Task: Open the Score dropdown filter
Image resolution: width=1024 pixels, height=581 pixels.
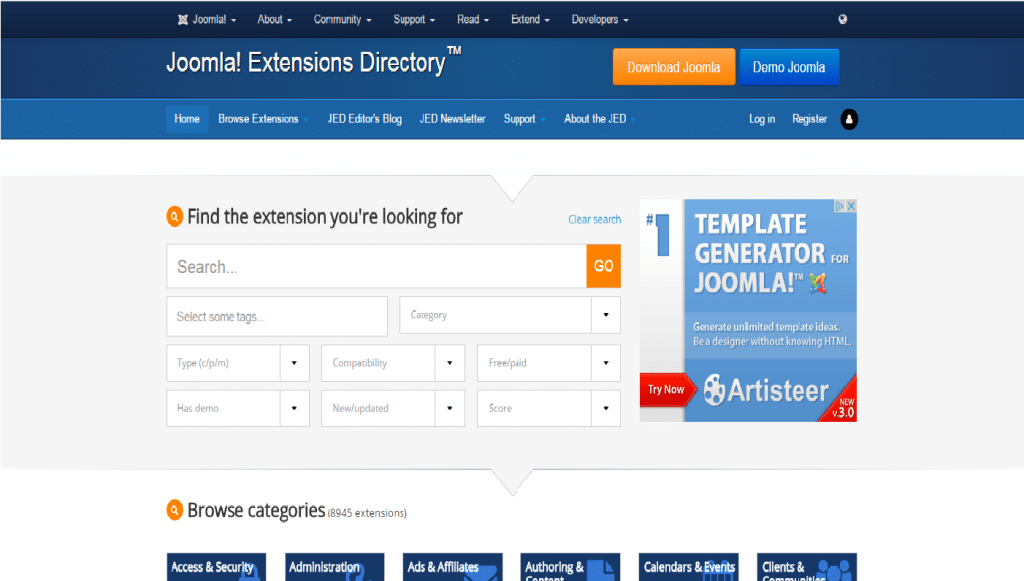Action: tap(548, 408)
